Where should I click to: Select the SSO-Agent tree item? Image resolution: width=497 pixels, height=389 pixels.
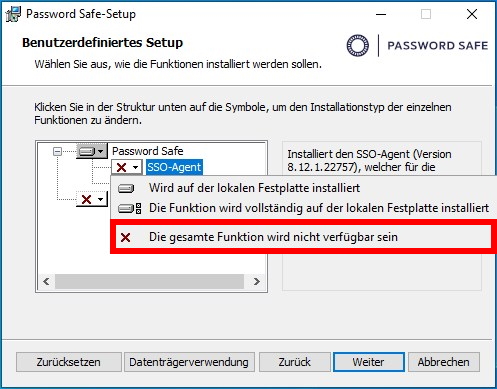(174, 167)
